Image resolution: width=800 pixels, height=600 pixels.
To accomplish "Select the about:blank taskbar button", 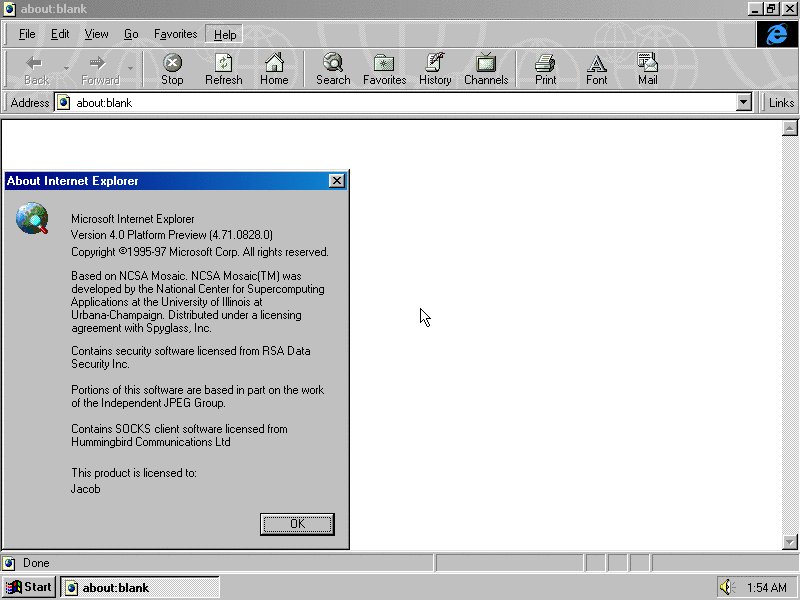I will pyautogui.click(x=140, y=587).
